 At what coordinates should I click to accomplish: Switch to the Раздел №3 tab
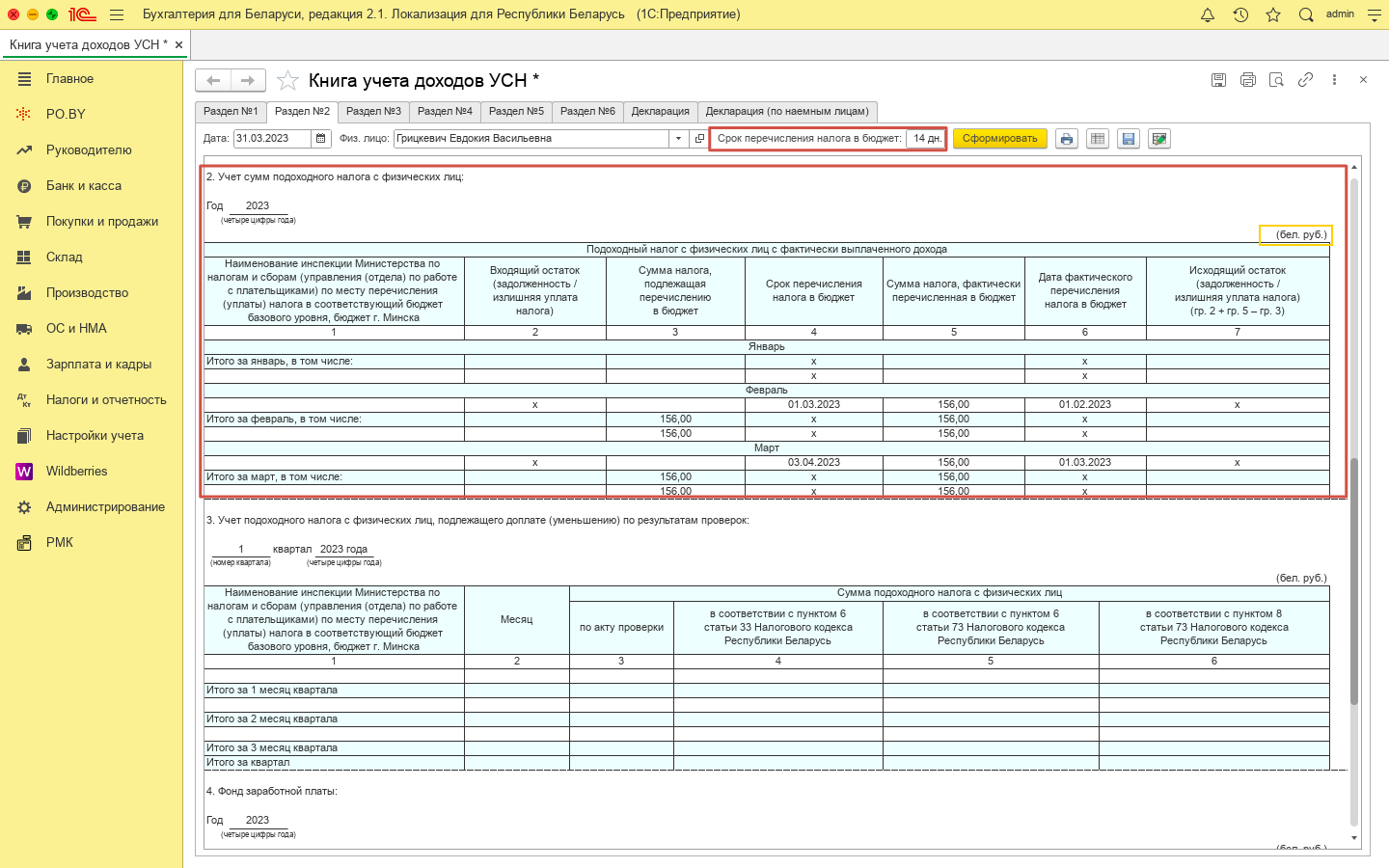pyautogui.click(x=373, y=112)
